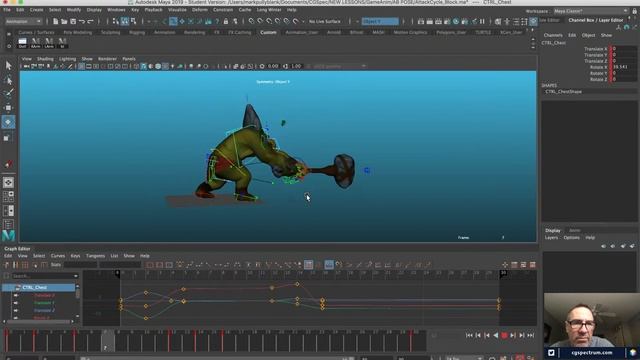Click the Graph Editor Stats input field
The image size is (640, 360).
[80, 265]
